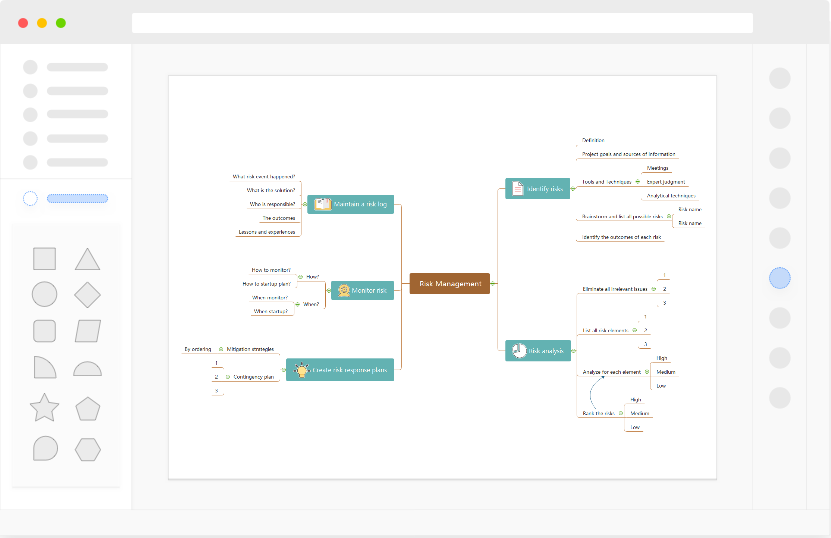Select the highlighted blue sidebar radio item
This screenshot has height=538, width=831.
pos(30,198)
